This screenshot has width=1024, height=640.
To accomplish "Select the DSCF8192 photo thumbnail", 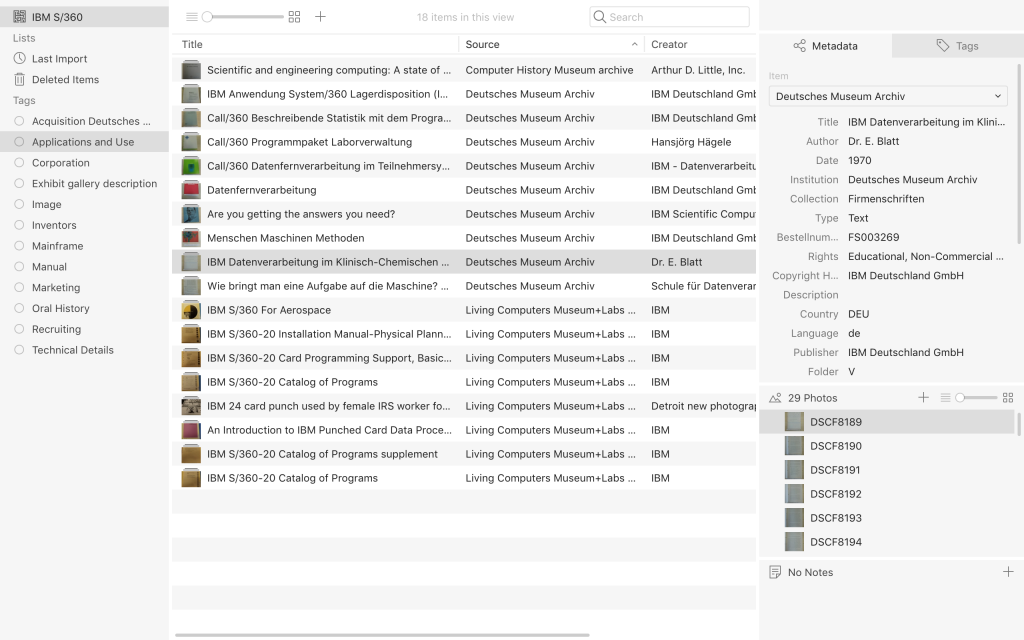I will [x=794, y=494].
